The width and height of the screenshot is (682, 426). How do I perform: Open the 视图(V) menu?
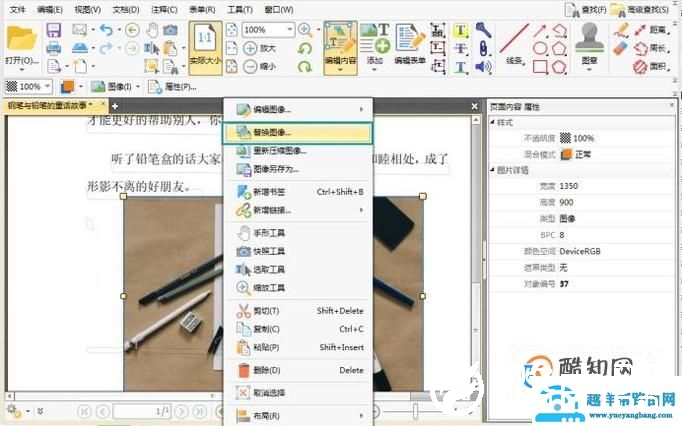87,9
